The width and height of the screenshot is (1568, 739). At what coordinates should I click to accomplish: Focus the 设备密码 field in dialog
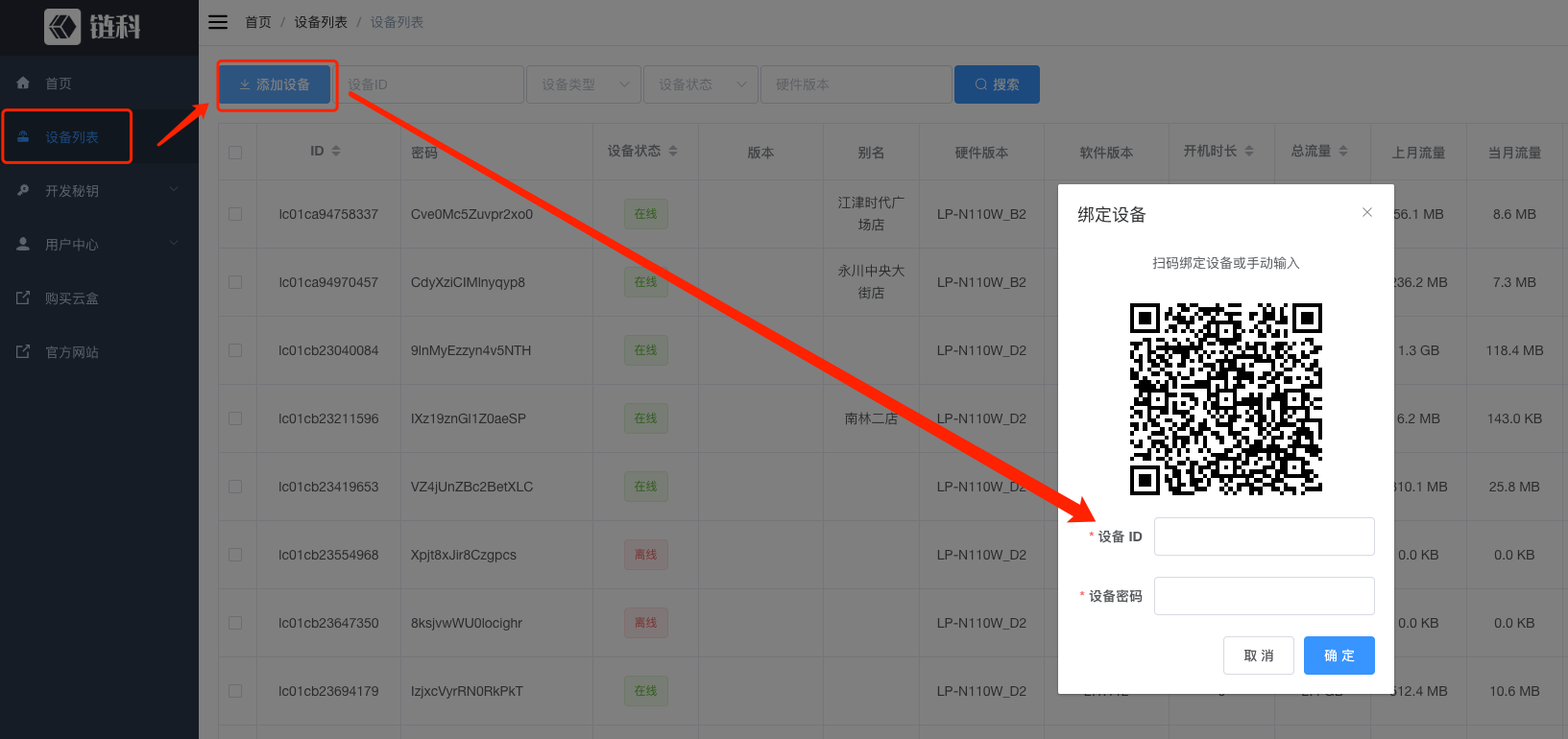[1265, 596]
